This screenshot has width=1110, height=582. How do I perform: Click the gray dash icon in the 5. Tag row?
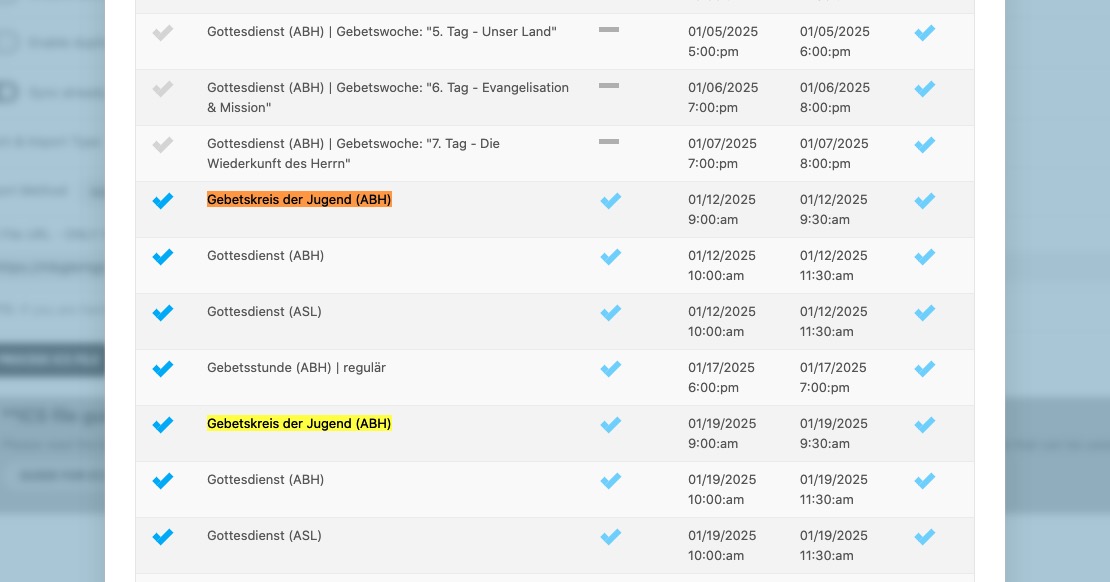[609, 30]
